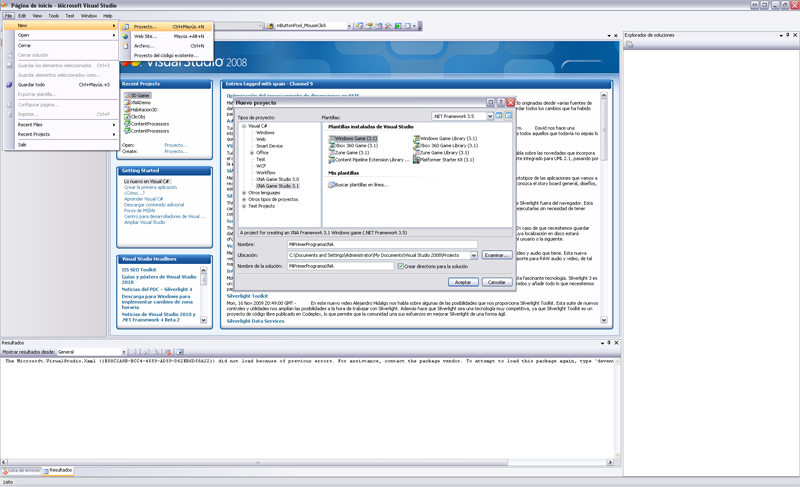Choose Proyecto... in New submenu

(166, 27)
